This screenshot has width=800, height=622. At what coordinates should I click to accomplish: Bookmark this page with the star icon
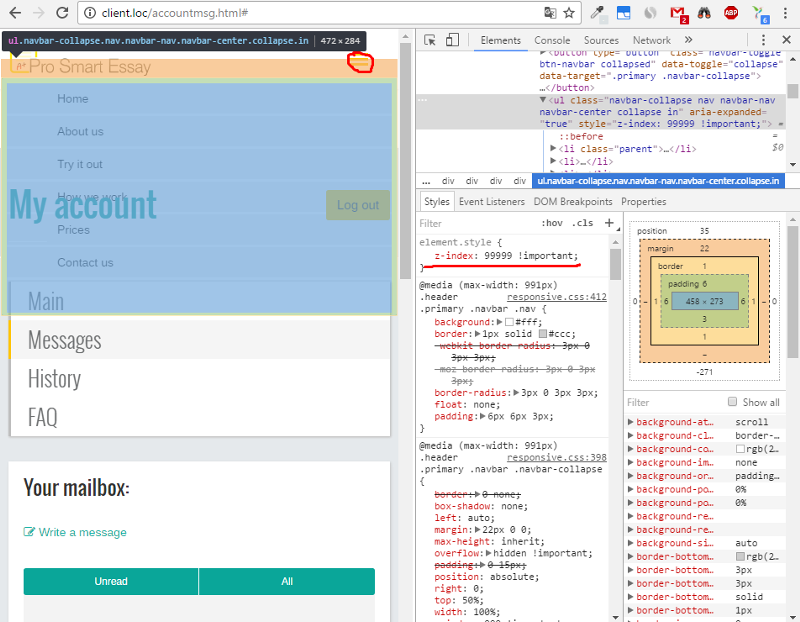[569, 13]
